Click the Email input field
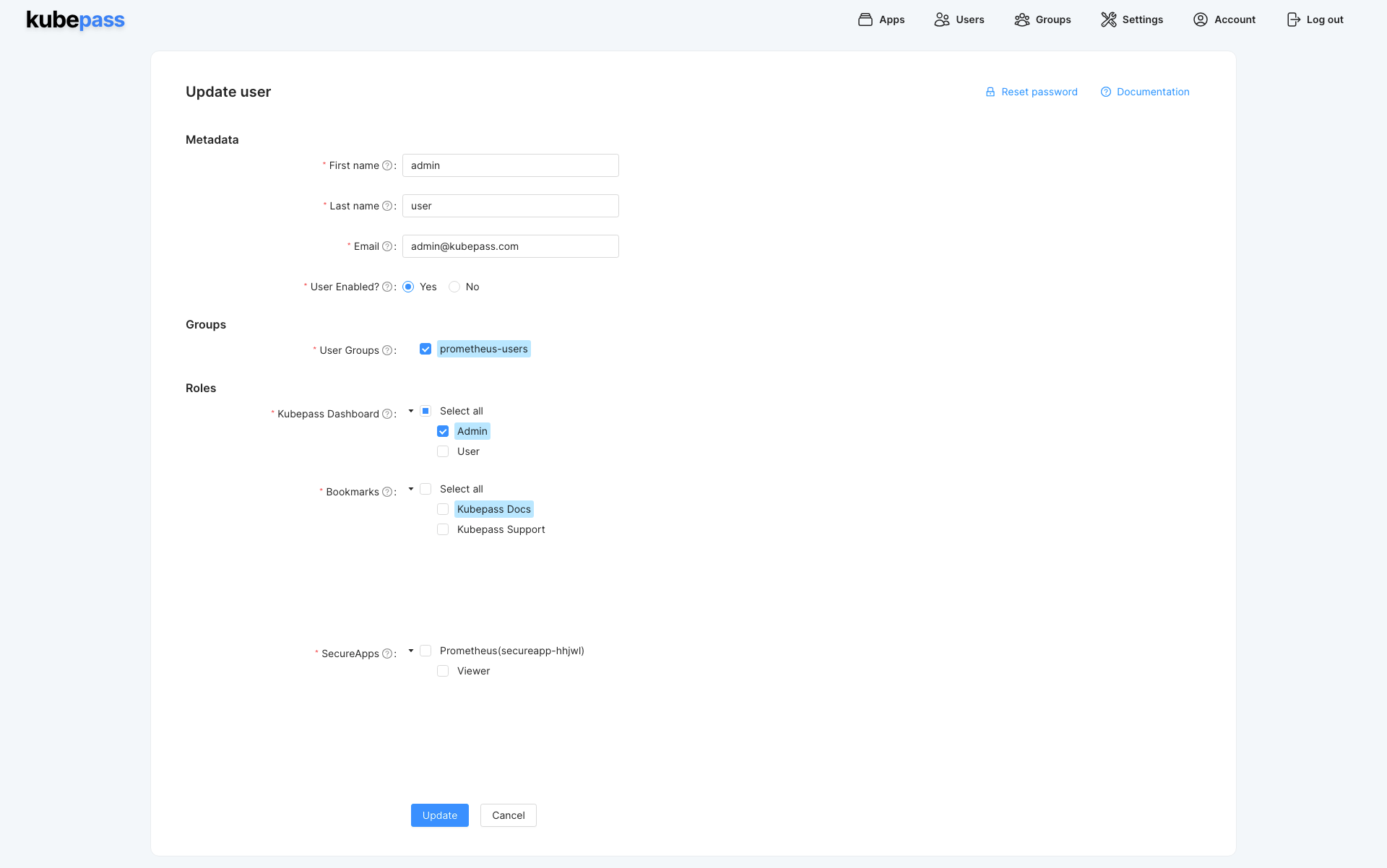The width and height of the screenshot is (1387, 868). click(x=510, y=246)
